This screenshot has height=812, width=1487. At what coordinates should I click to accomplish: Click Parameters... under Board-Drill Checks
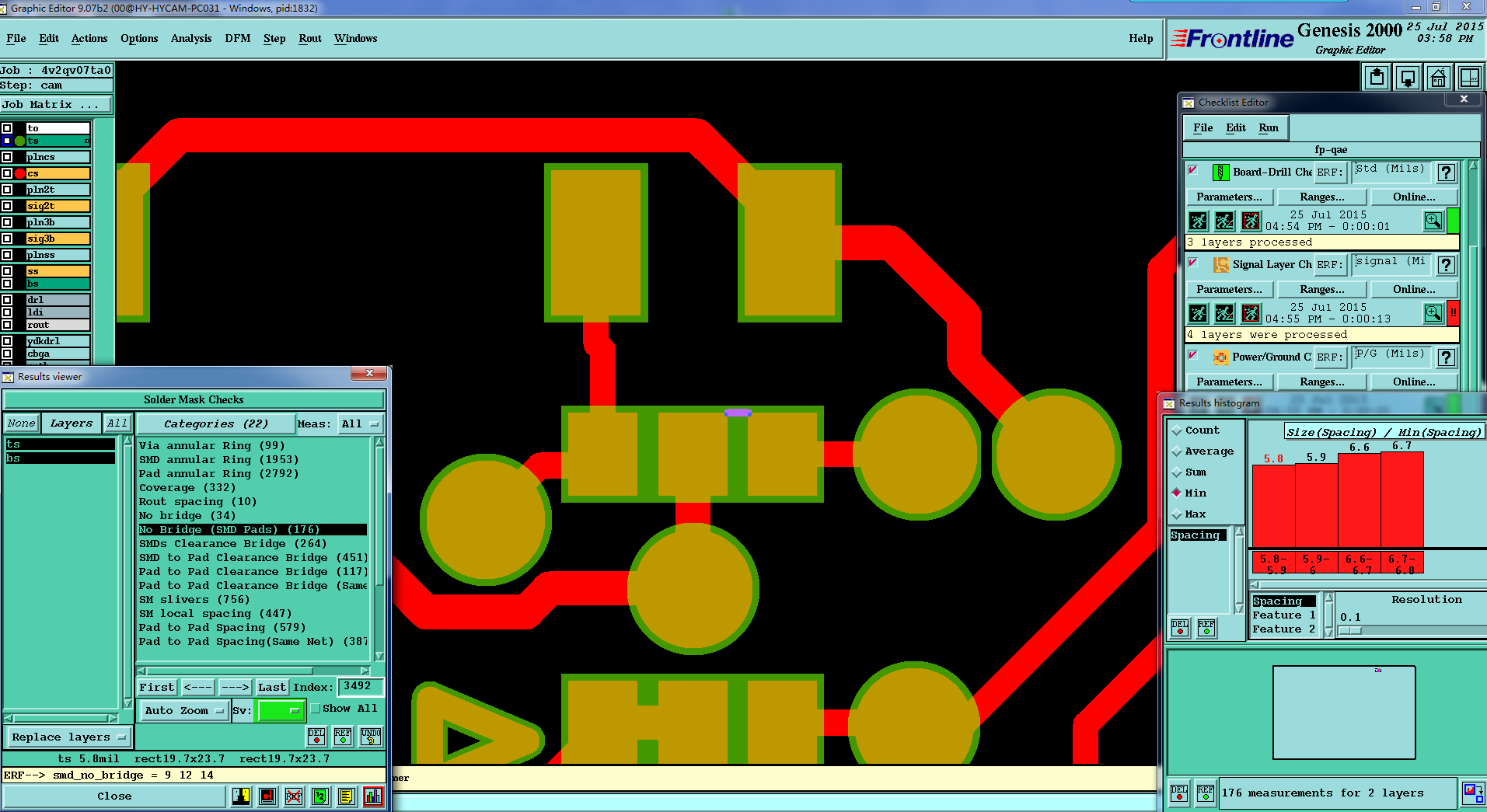[1229, 197]
